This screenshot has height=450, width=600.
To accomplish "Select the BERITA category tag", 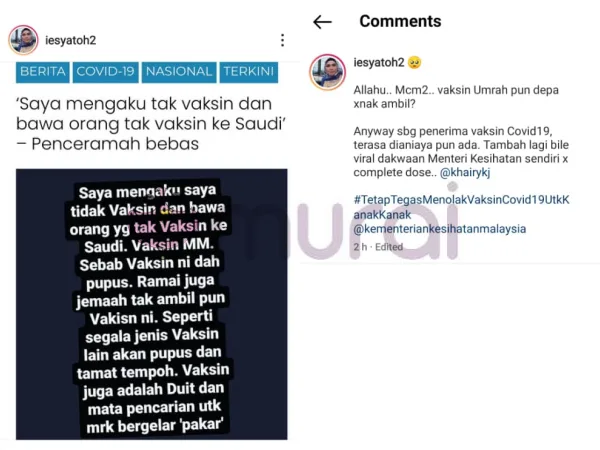I will pos(42,72).
